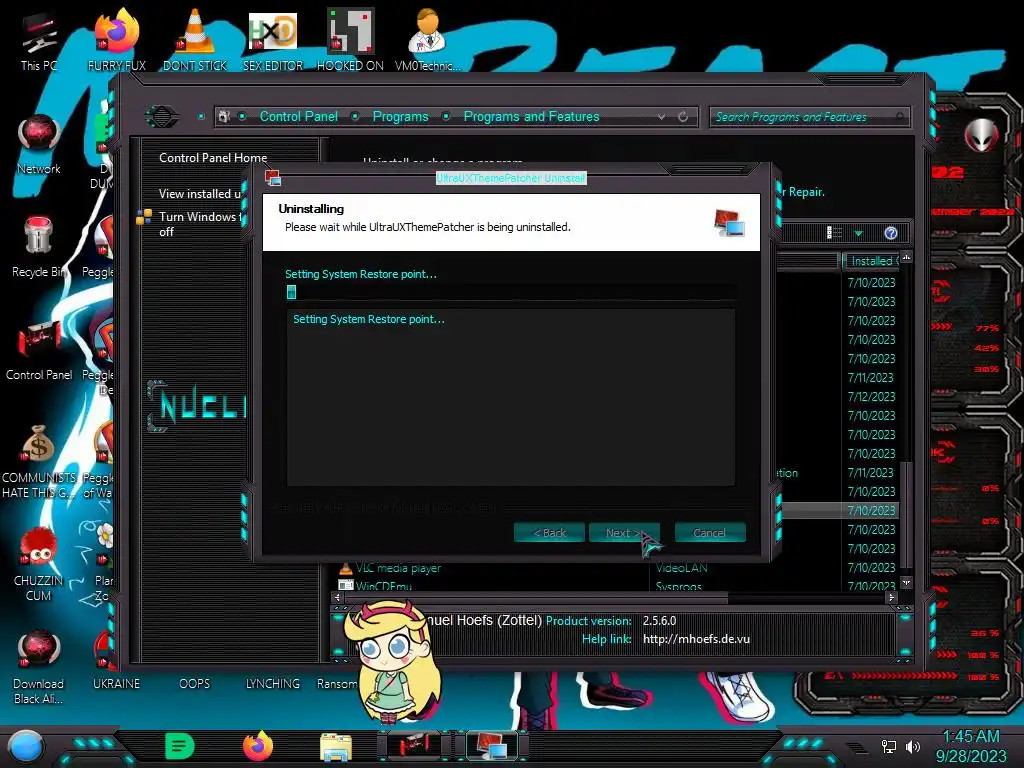Open the Network desktop icon
The width and height of the screenshot is (1024, 768).
(x=39, y=144)
